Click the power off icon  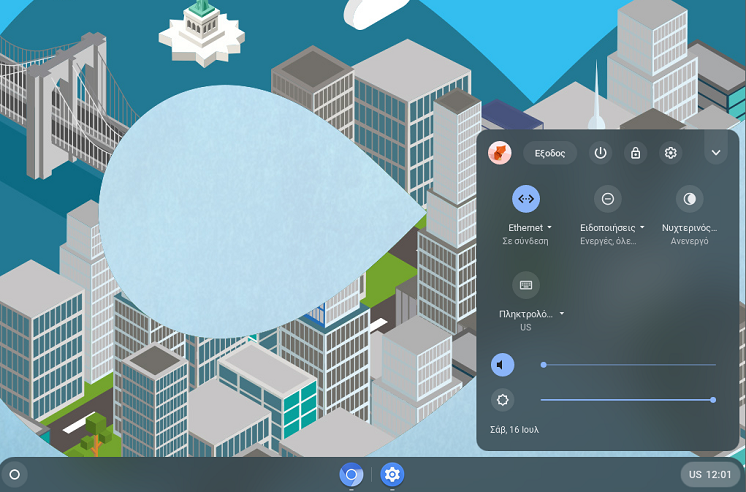(600, 153)
